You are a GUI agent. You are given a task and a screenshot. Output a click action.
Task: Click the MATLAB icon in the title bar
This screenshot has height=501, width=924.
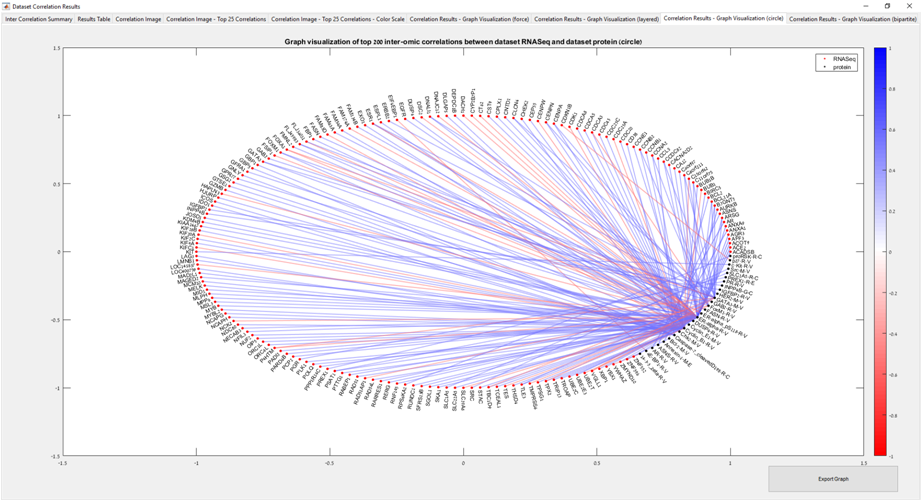click(x=6, y=6)
